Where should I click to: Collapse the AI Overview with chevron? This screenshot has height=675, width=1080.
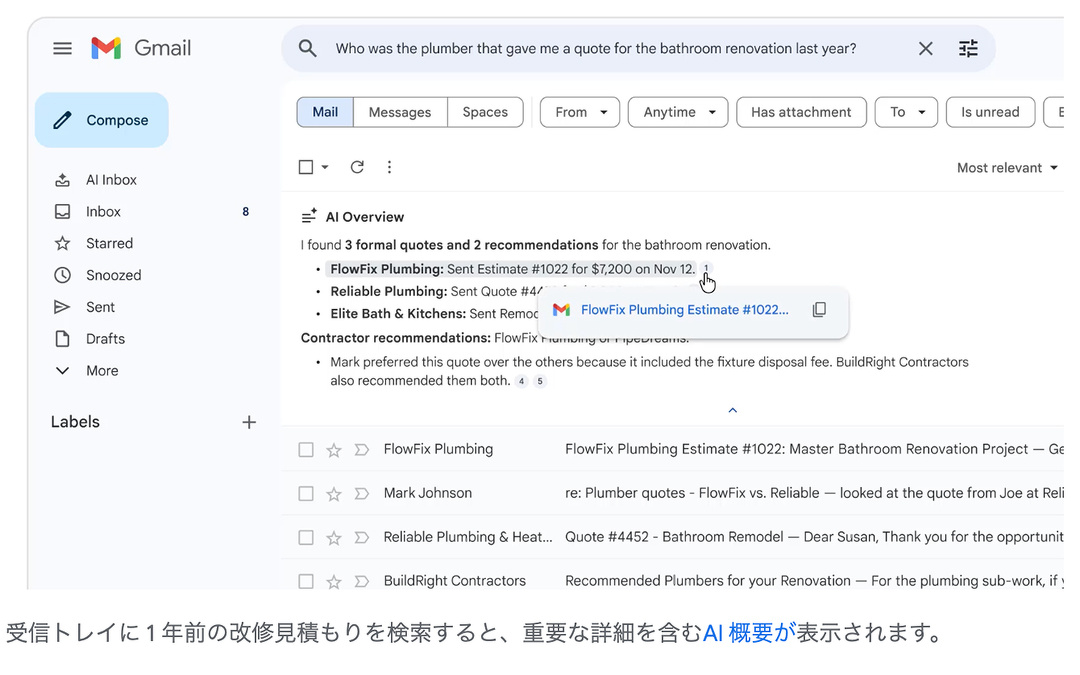pos(732,410)
